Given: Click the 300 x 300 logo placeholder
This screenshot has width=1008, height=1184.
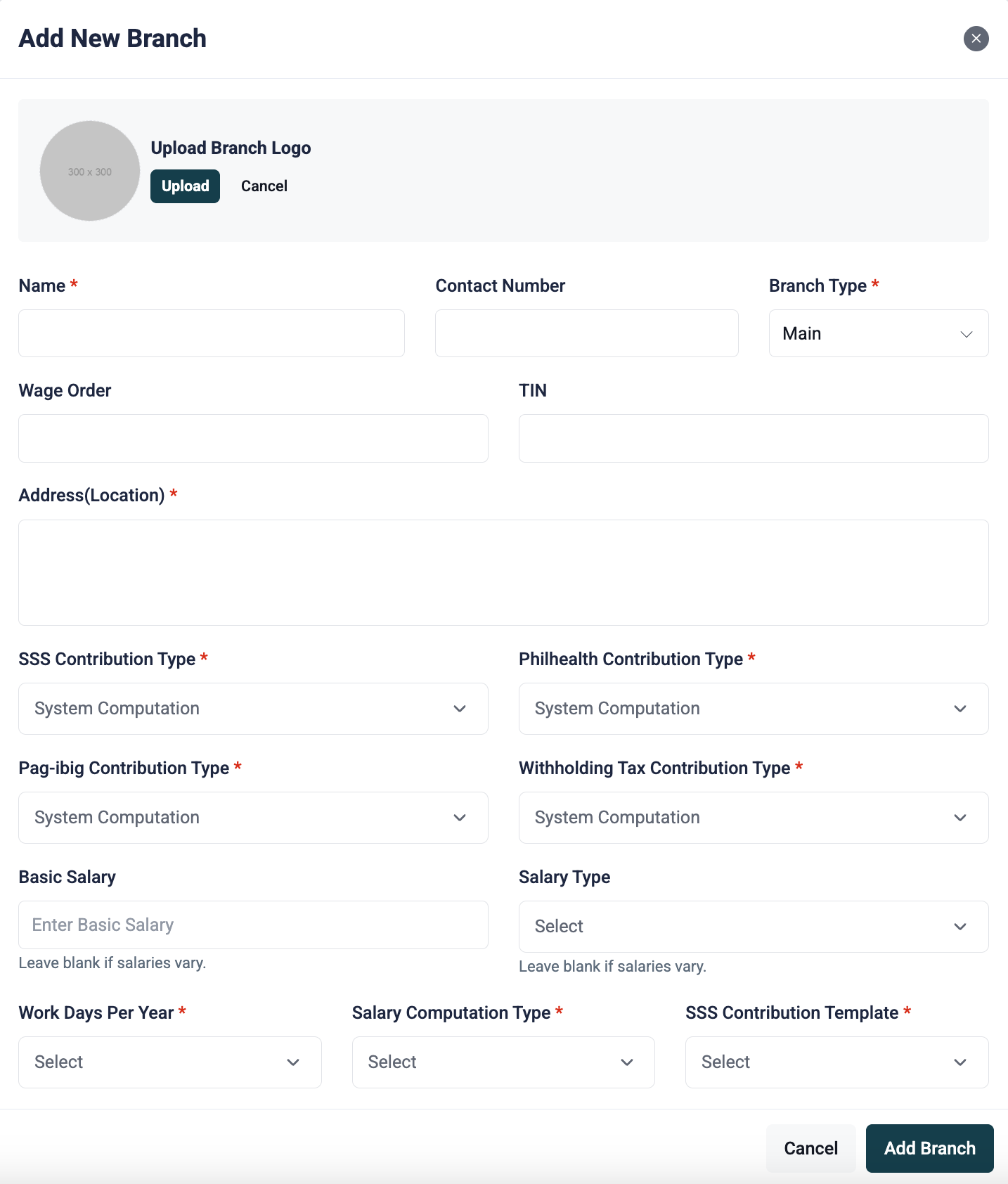Looking at the screenshot, I should (90, 171).
